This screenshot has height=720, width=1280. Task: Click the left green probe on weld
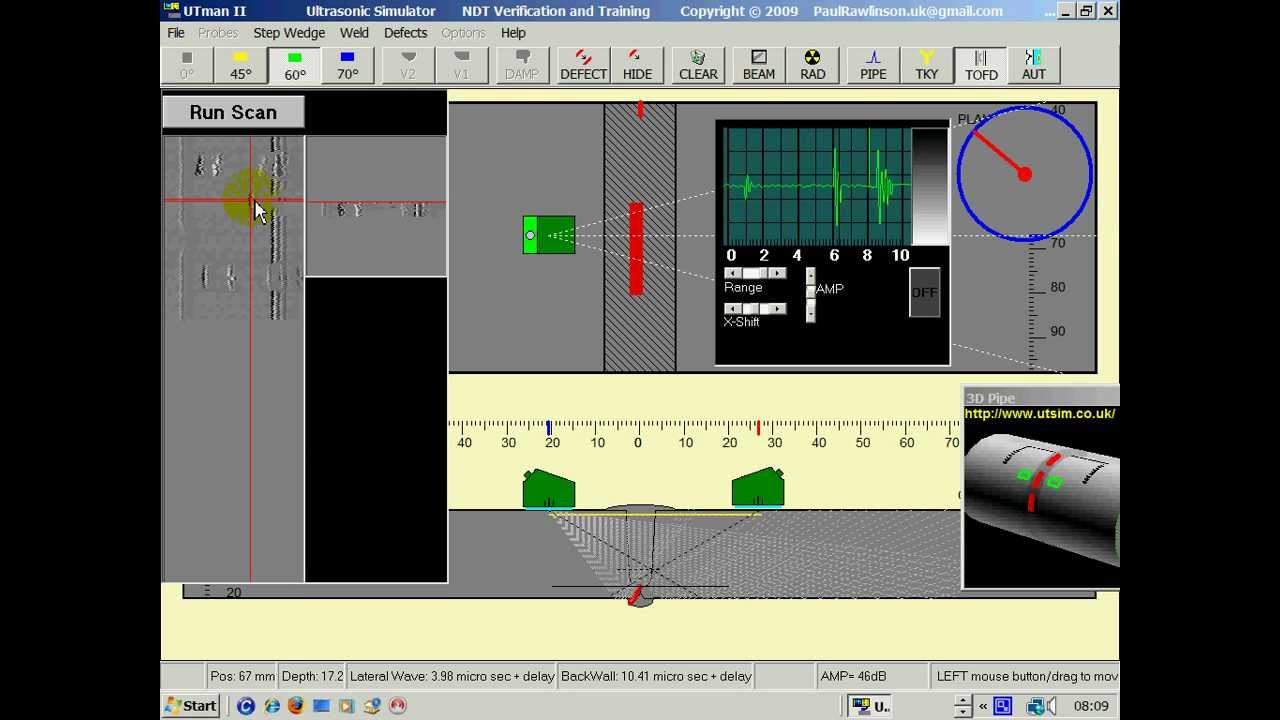pos(549,489)
